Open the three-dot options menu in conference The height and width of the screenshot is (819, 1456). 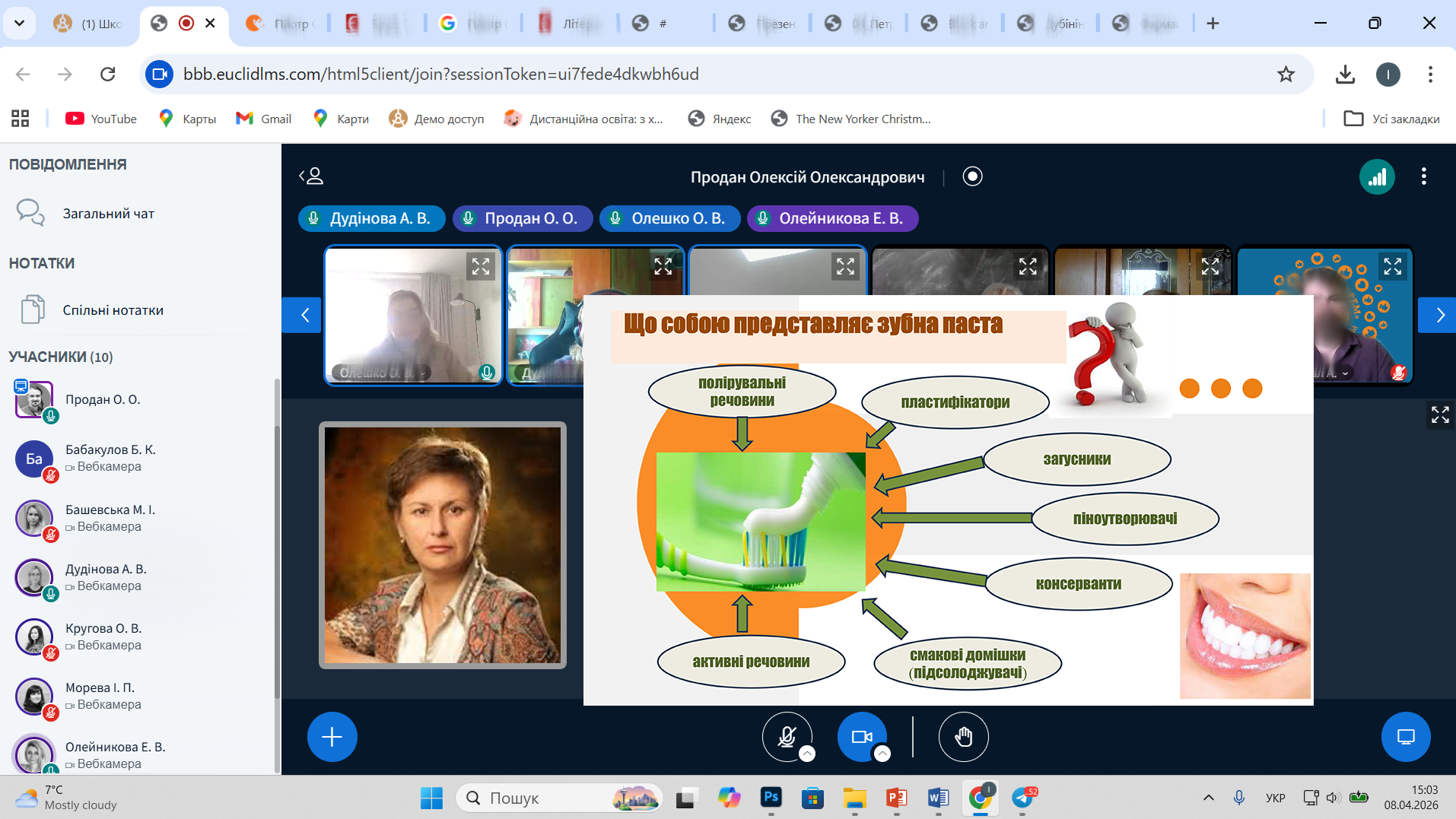pos(1423,177)
